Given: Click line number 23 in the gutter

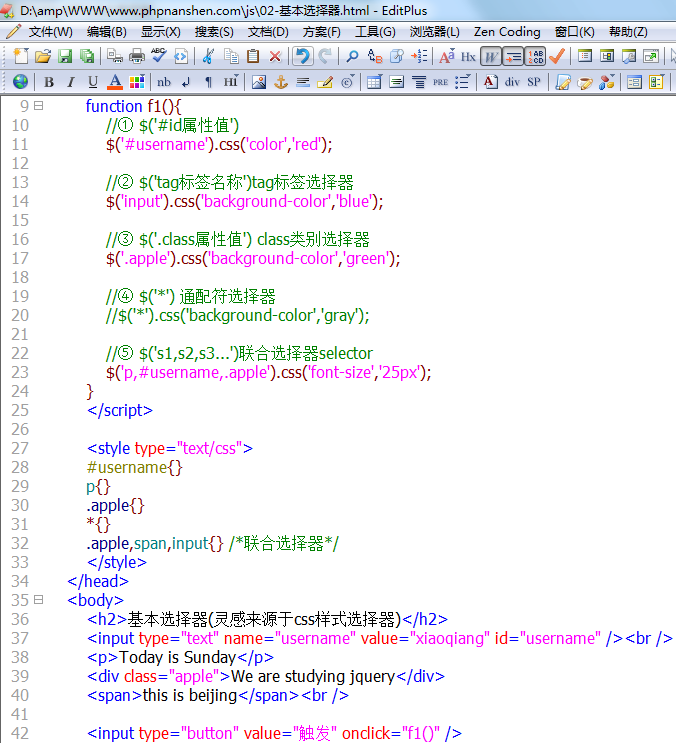Looking at the screenshot, I should [x=20, y=372].
